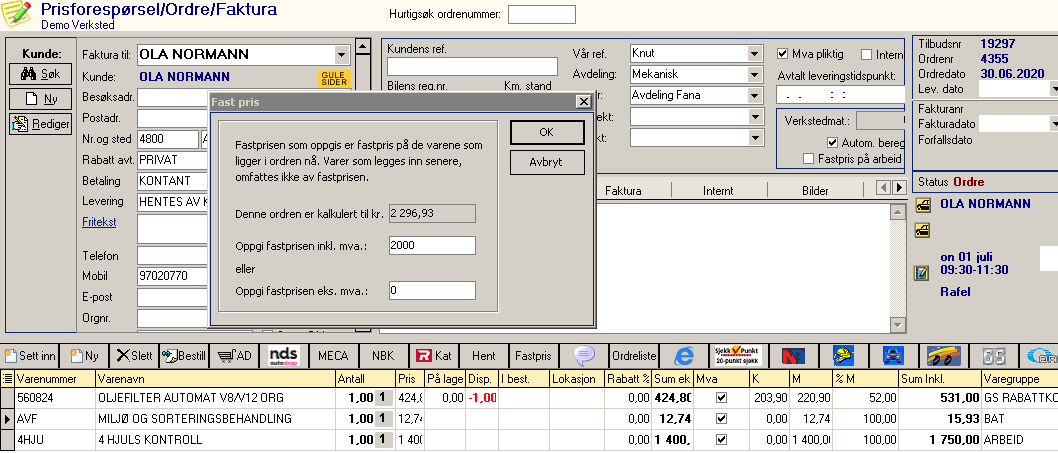Click the AD shopping cart button

234,356
